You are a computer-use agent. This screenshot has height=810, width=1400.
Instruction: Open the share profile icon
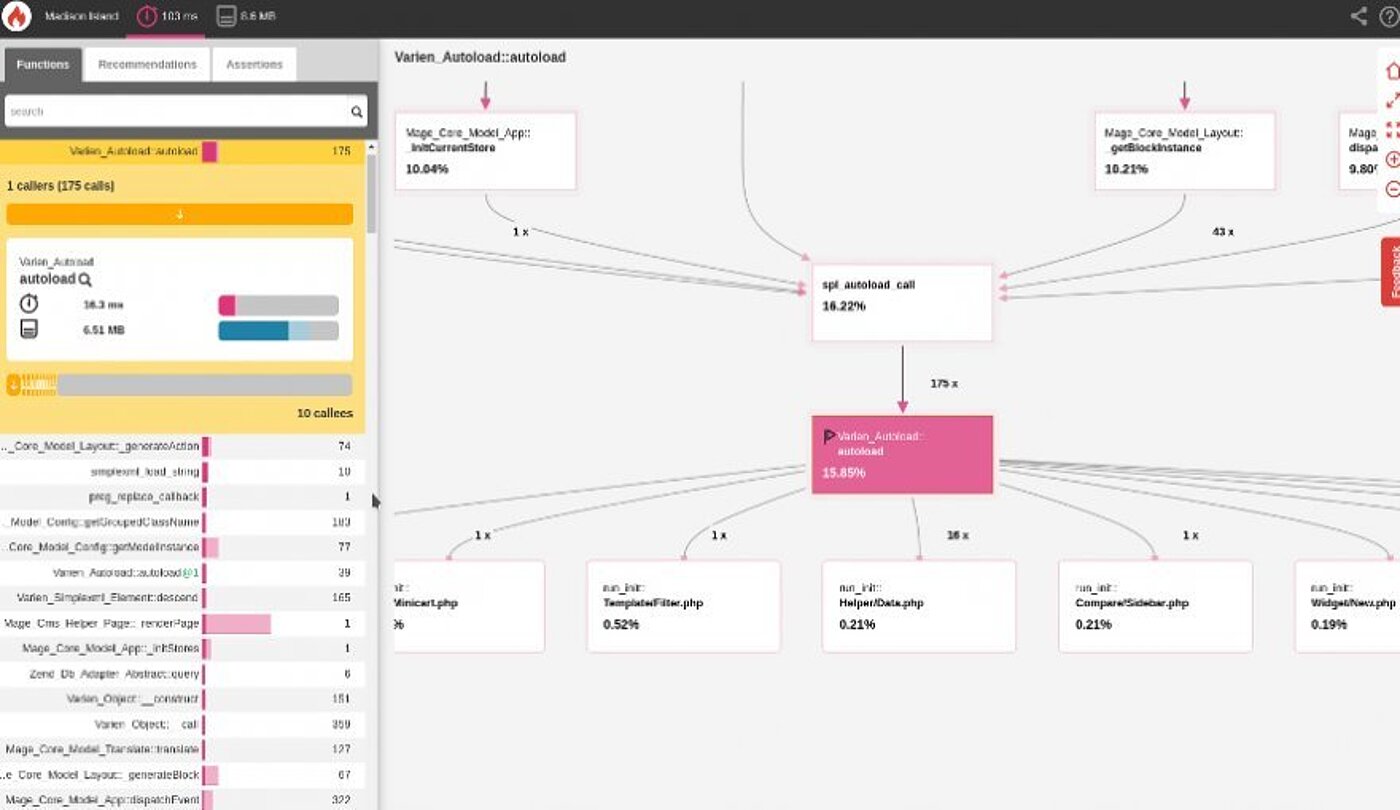click(1358, 16)
